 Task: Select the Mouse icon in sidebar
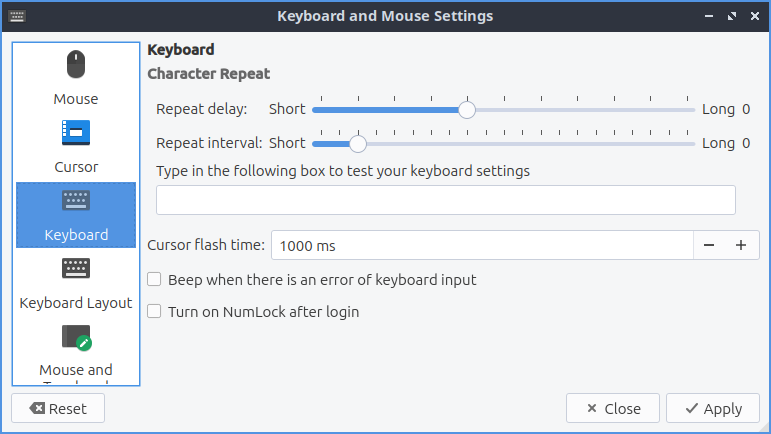(76, 65)
